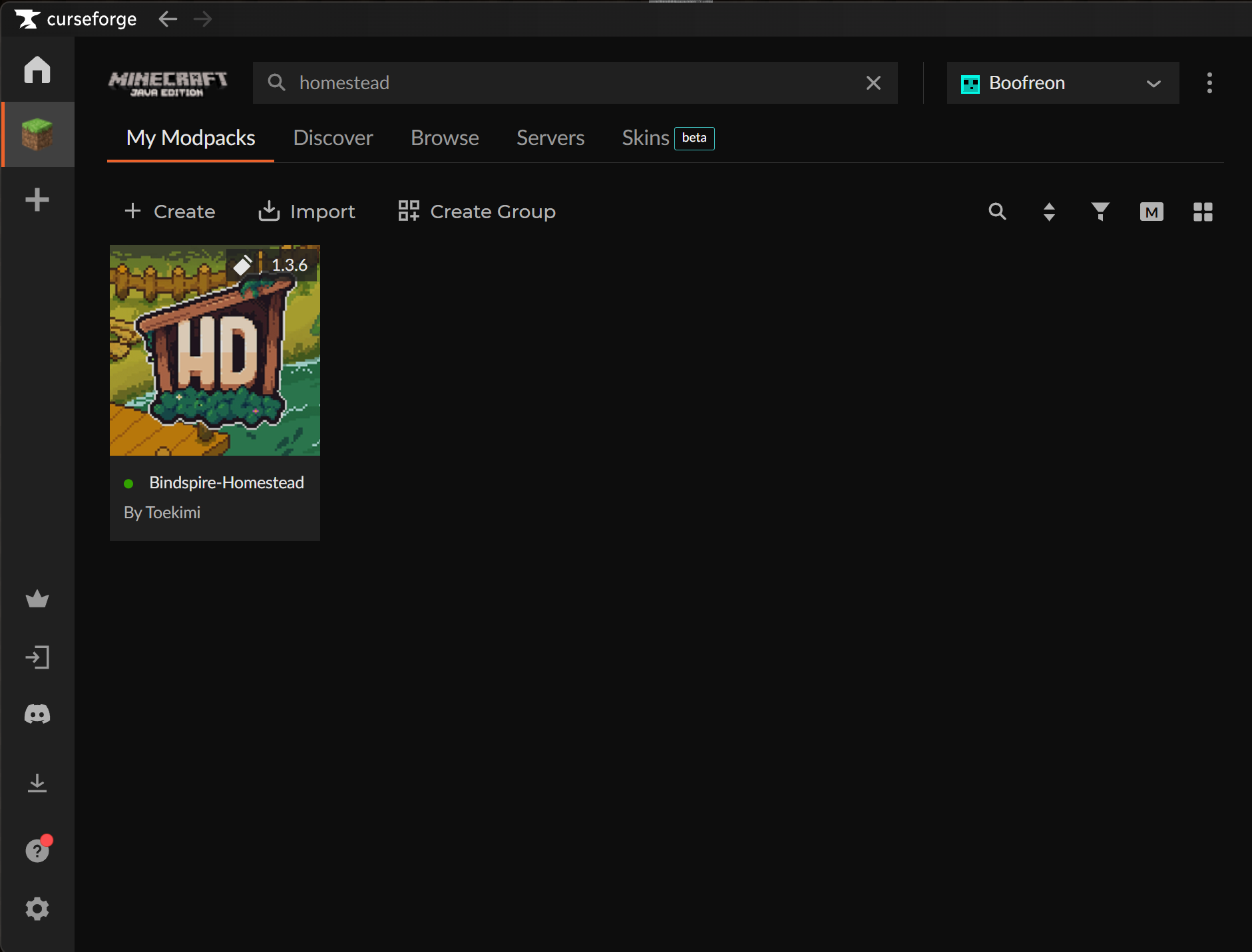The width and height of the screenshot is (1252, 952).
Task: Click the tag icon on the modpack card
Action: coord(243,265)
